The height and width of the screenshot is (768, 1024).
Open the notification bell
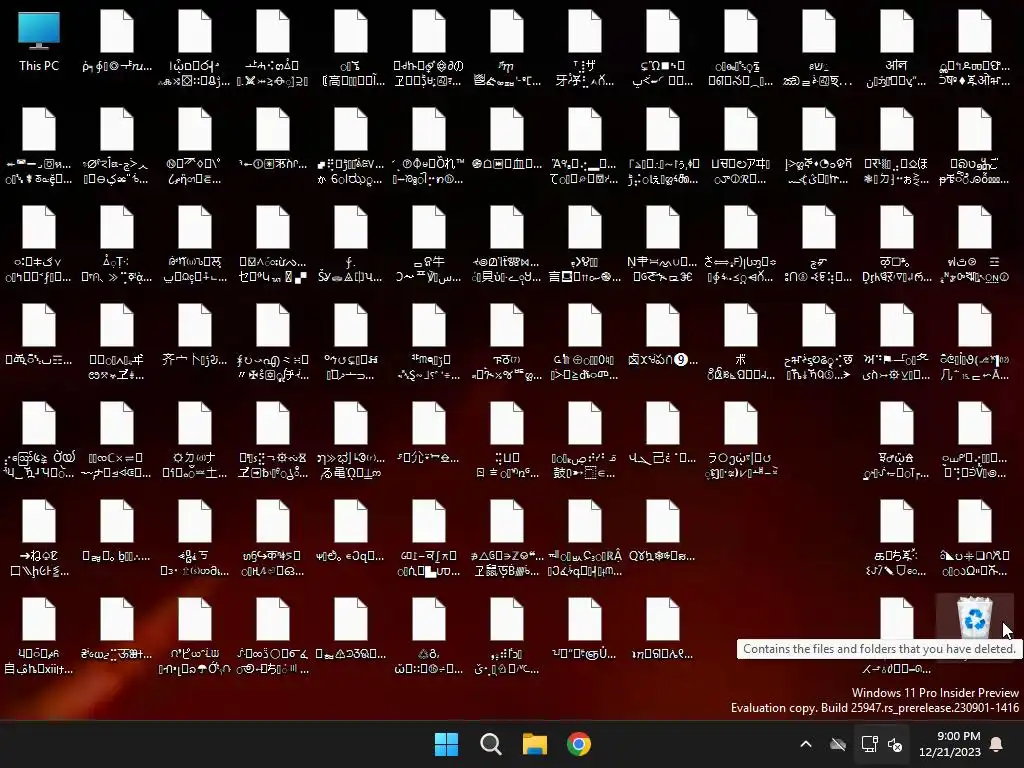tap(997, 744)
